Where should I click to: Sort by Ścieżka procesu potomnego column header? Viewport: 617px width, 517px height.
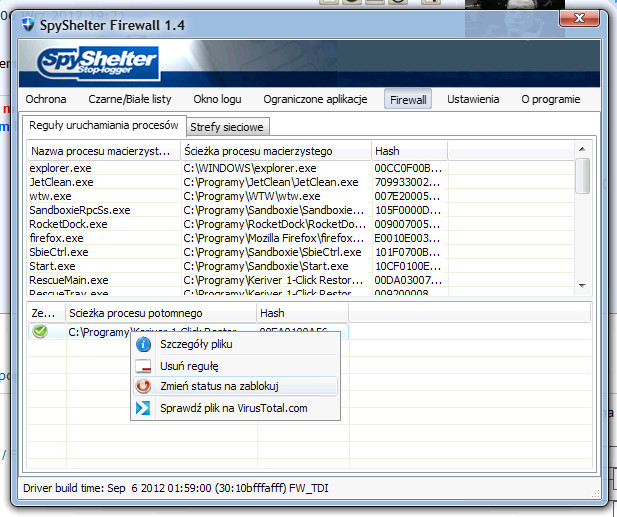coord(161,313)
